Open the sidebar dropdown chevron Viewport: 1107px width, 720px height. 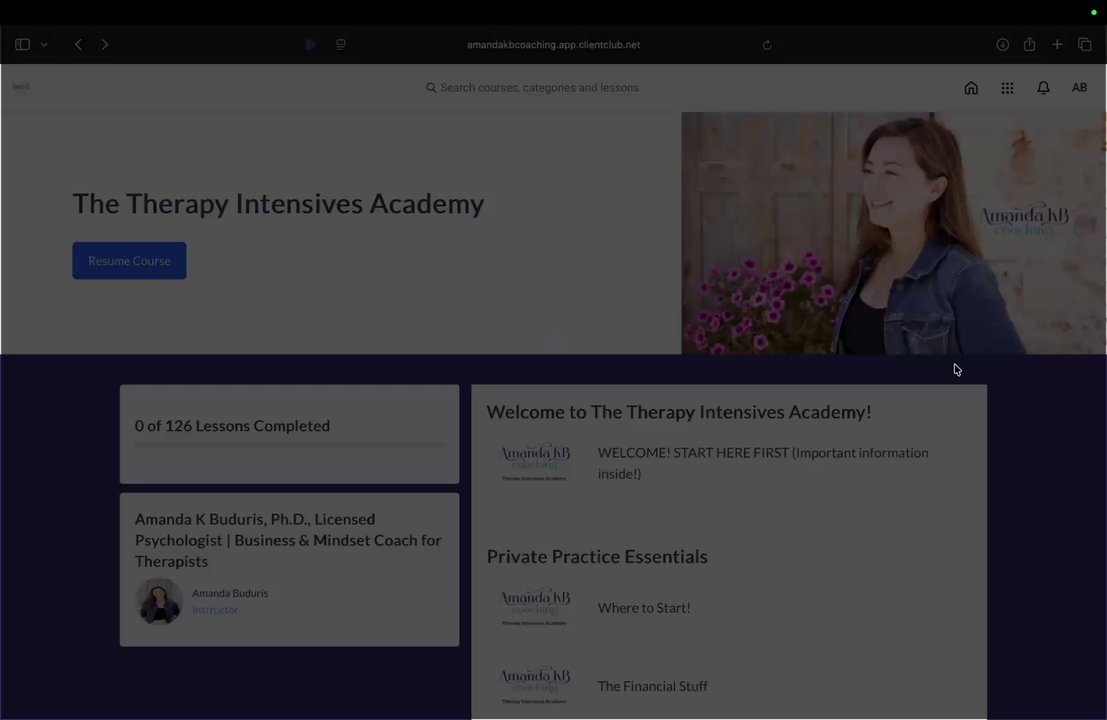coord(44,44)
